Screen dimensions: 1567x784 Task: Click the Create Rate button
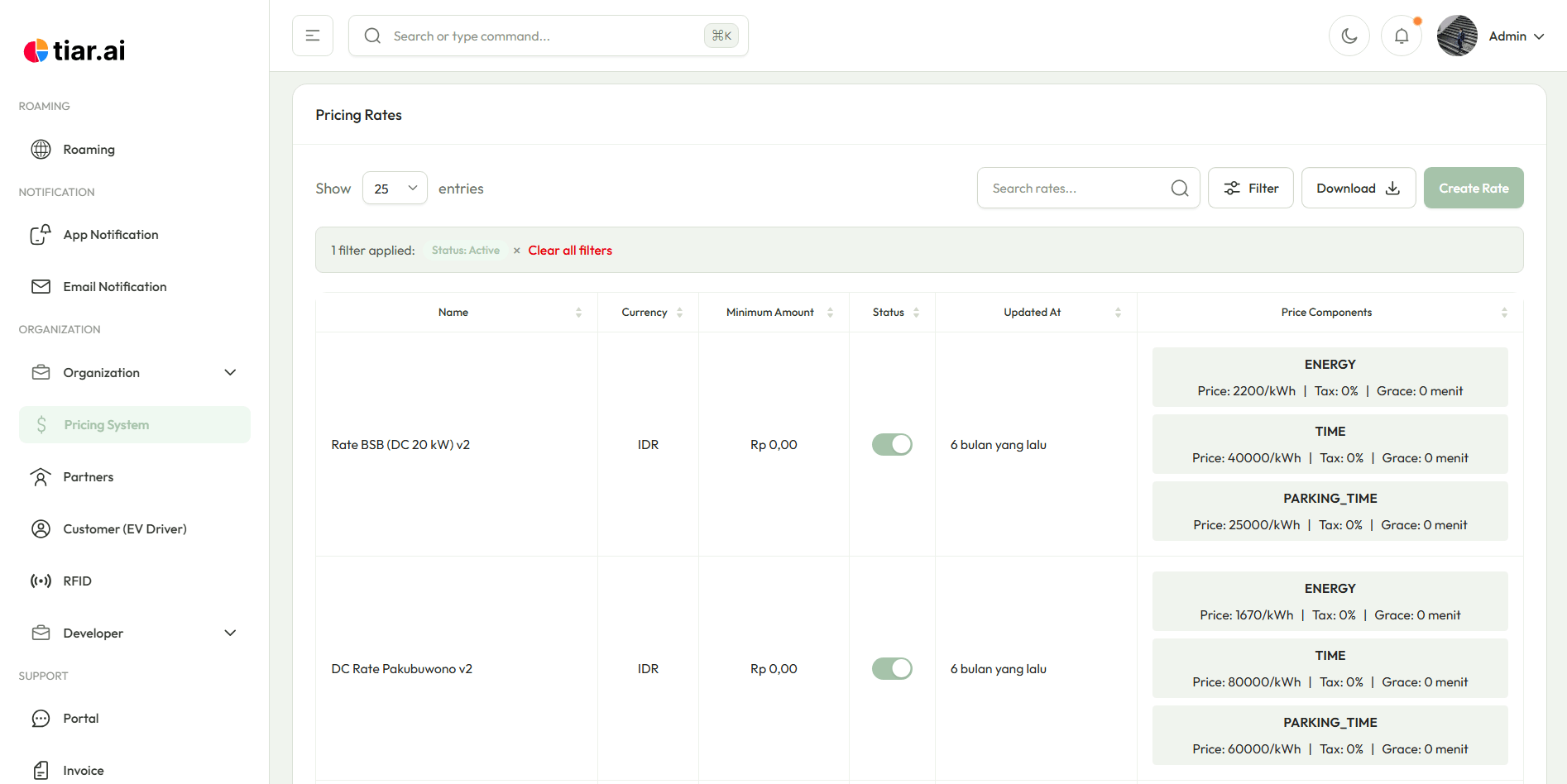[x=1473, y=189]
